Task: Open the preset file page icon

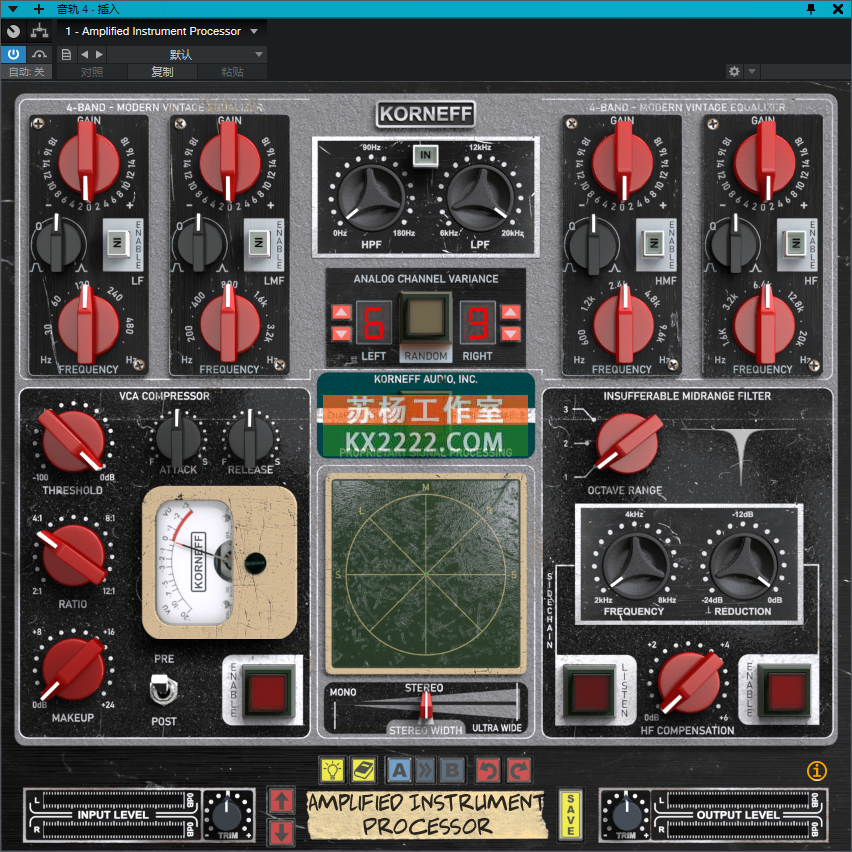Action: click(66, 54)
